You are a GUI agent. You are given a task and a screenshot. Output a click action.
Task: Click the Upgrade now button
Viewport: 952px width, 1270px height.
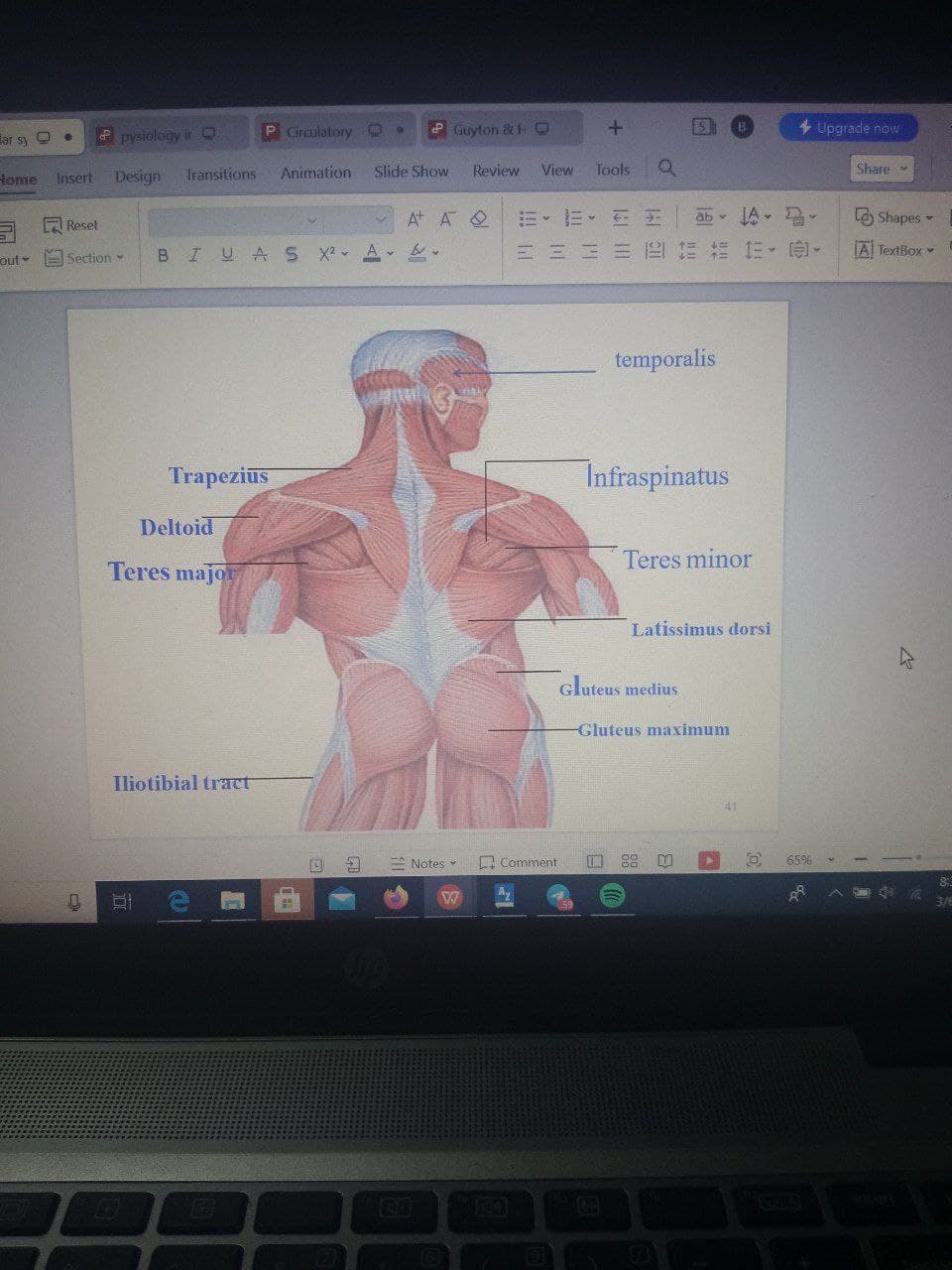849,127
